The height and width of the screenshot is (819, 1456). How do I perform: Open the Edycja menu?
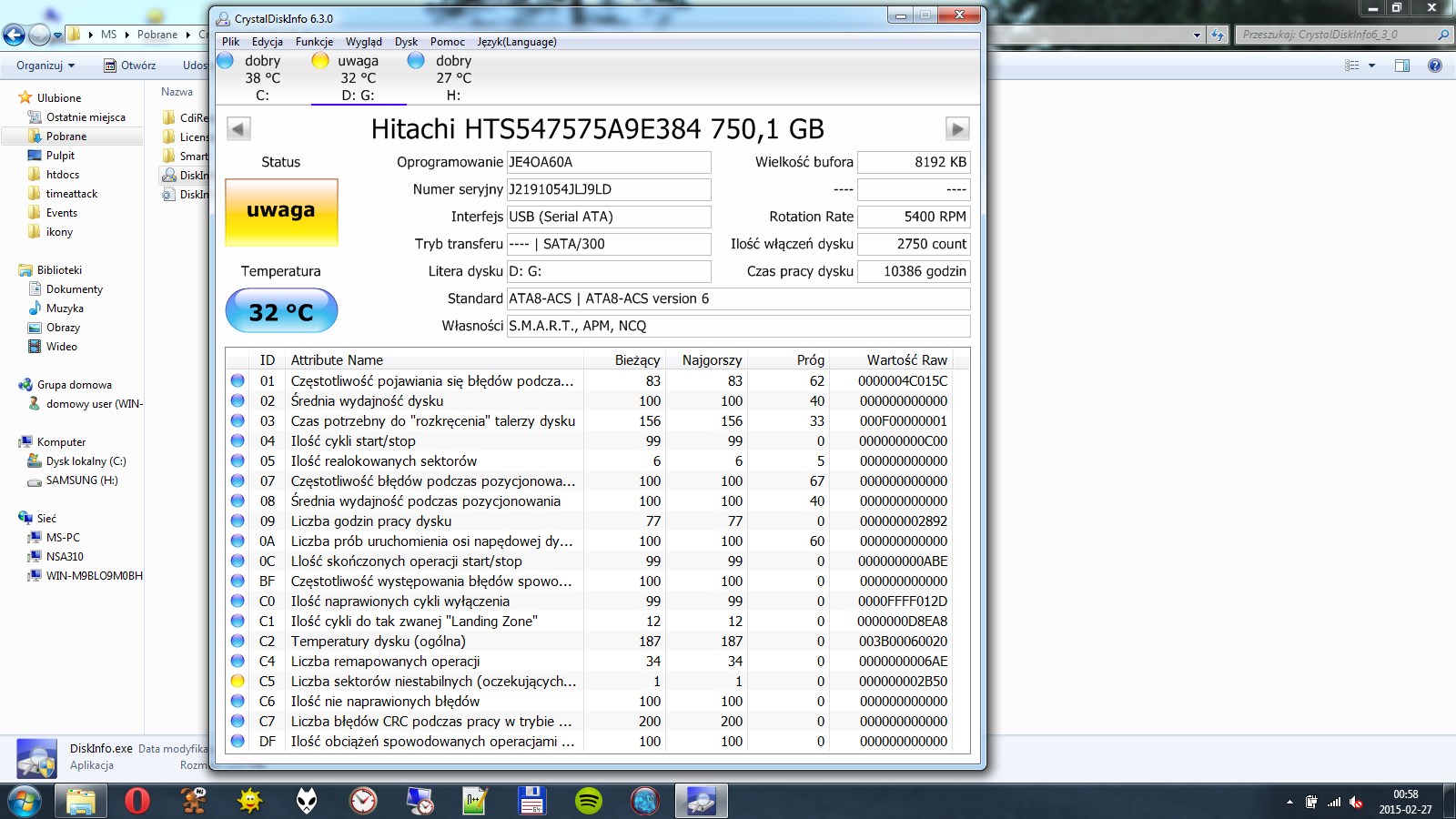[268, 42]
